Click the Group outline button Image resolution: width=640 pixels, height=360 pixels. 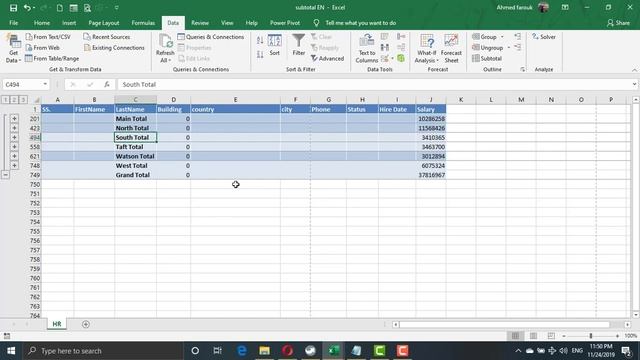click(x=484, y=37)
